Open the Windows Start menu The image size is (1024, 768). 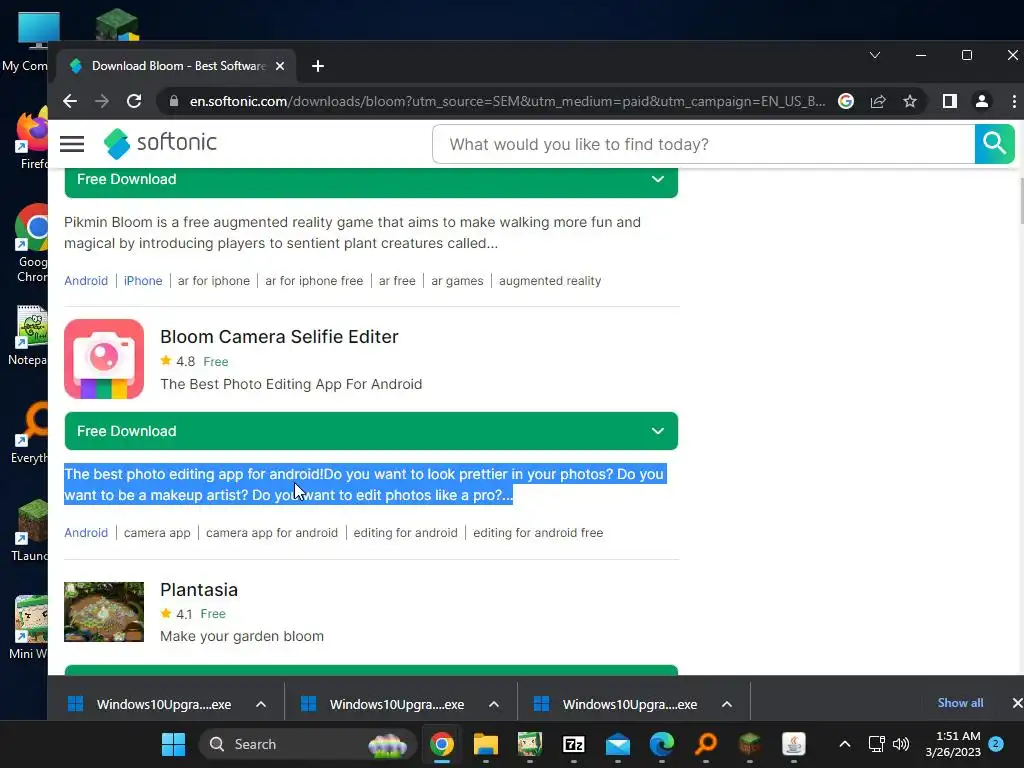coord(173,744)
